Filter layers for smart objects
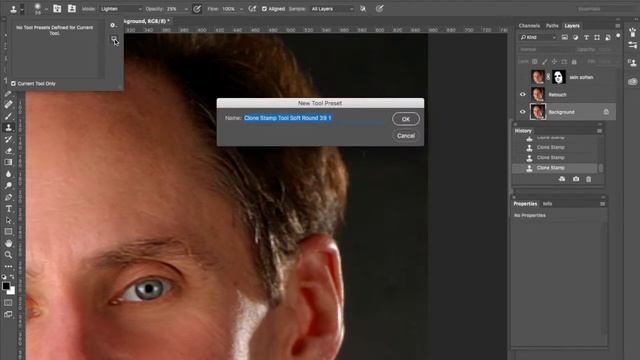Image resolution: width=640 pixels, height=360 pixels. click(608, 37)
